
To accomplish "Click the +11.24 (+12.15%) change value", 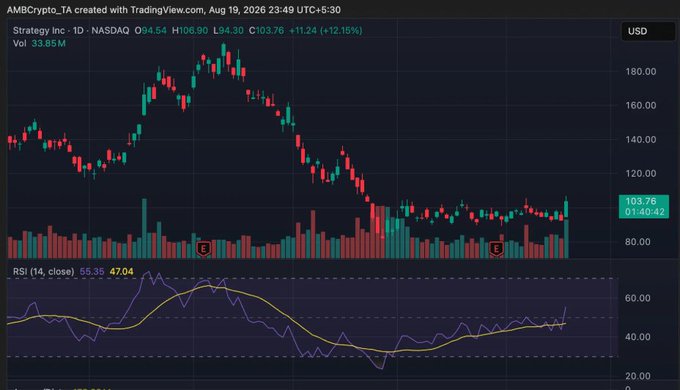I will click(x=325, y=30).
